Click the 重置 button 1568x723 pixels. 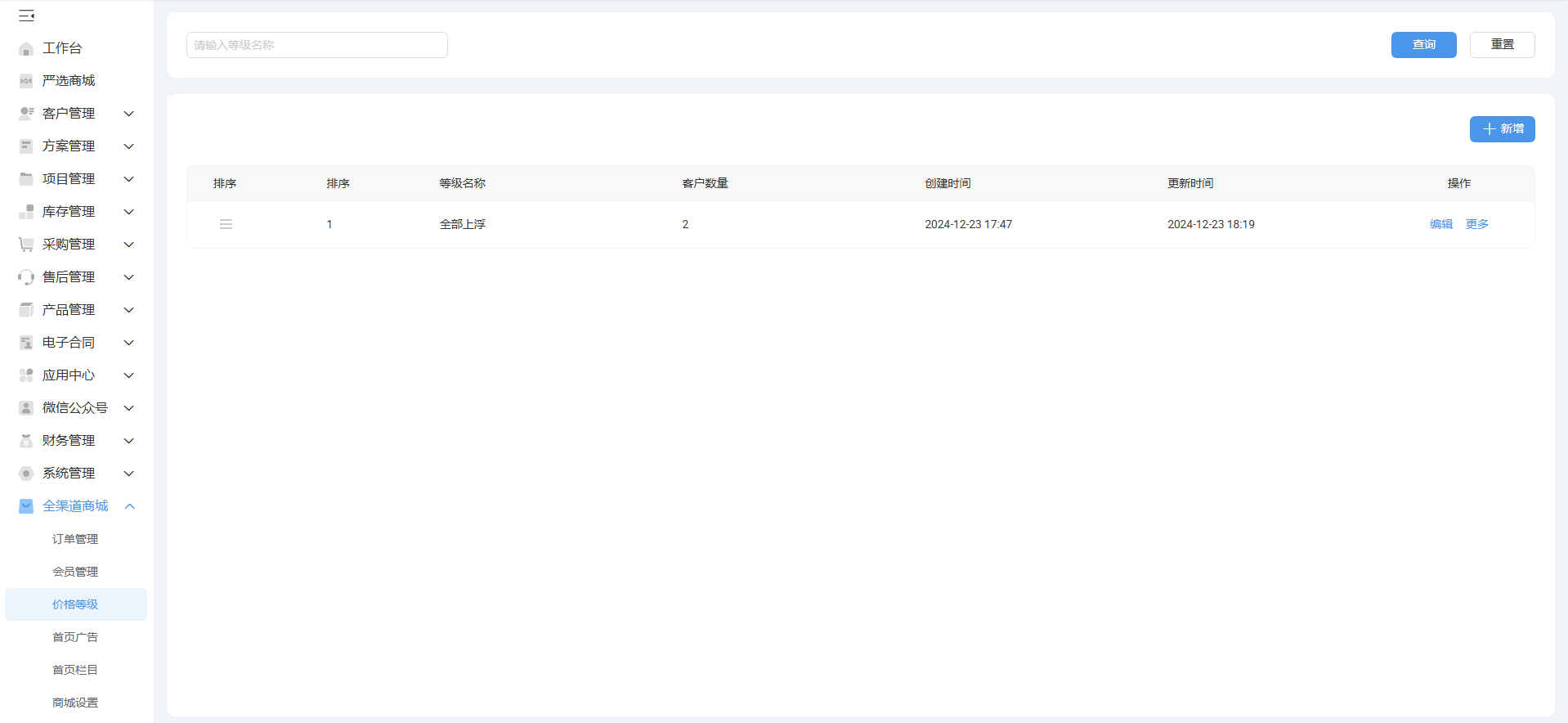pos(1503,45)
